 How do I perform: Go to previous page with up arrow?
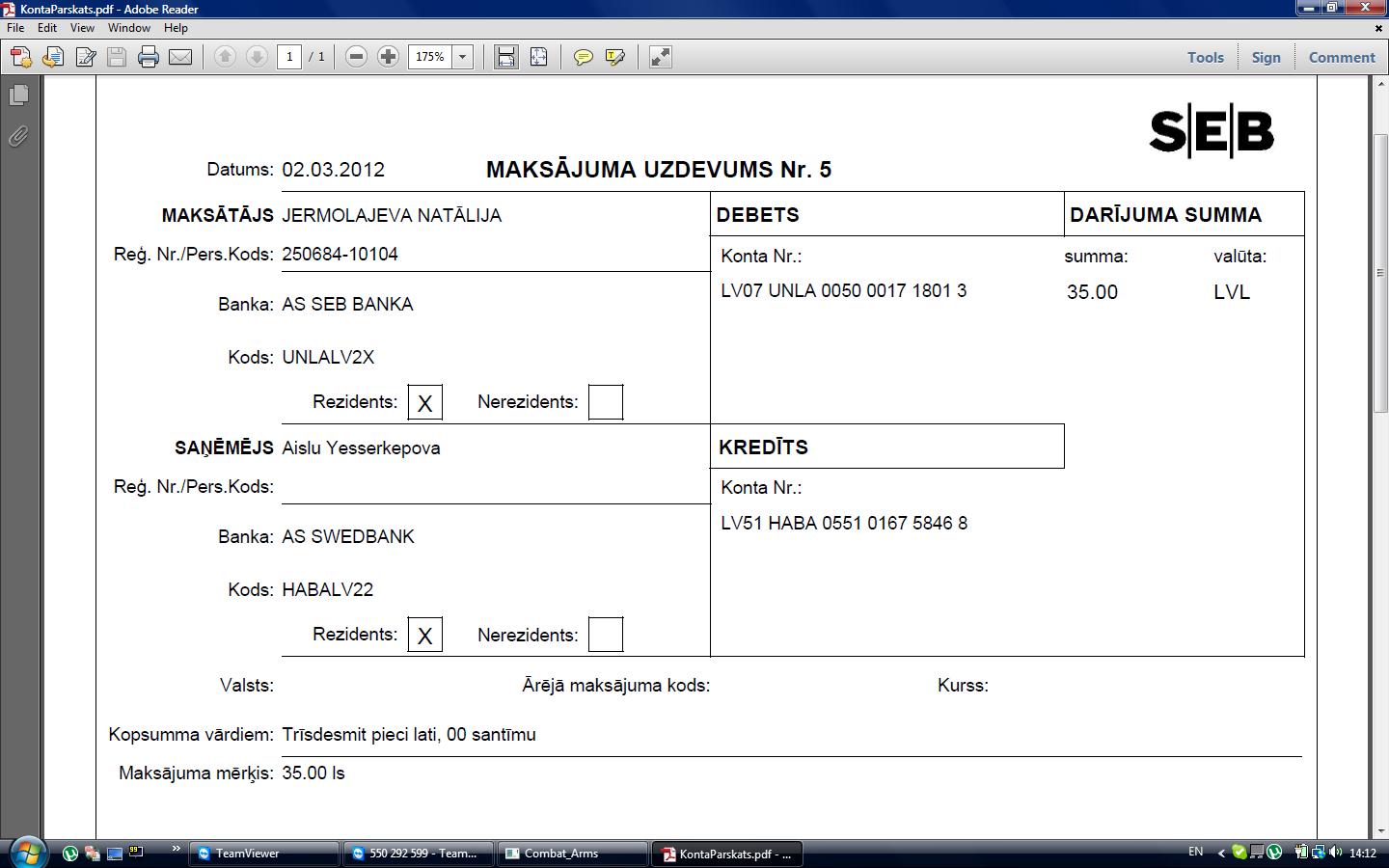click(225, 57)
